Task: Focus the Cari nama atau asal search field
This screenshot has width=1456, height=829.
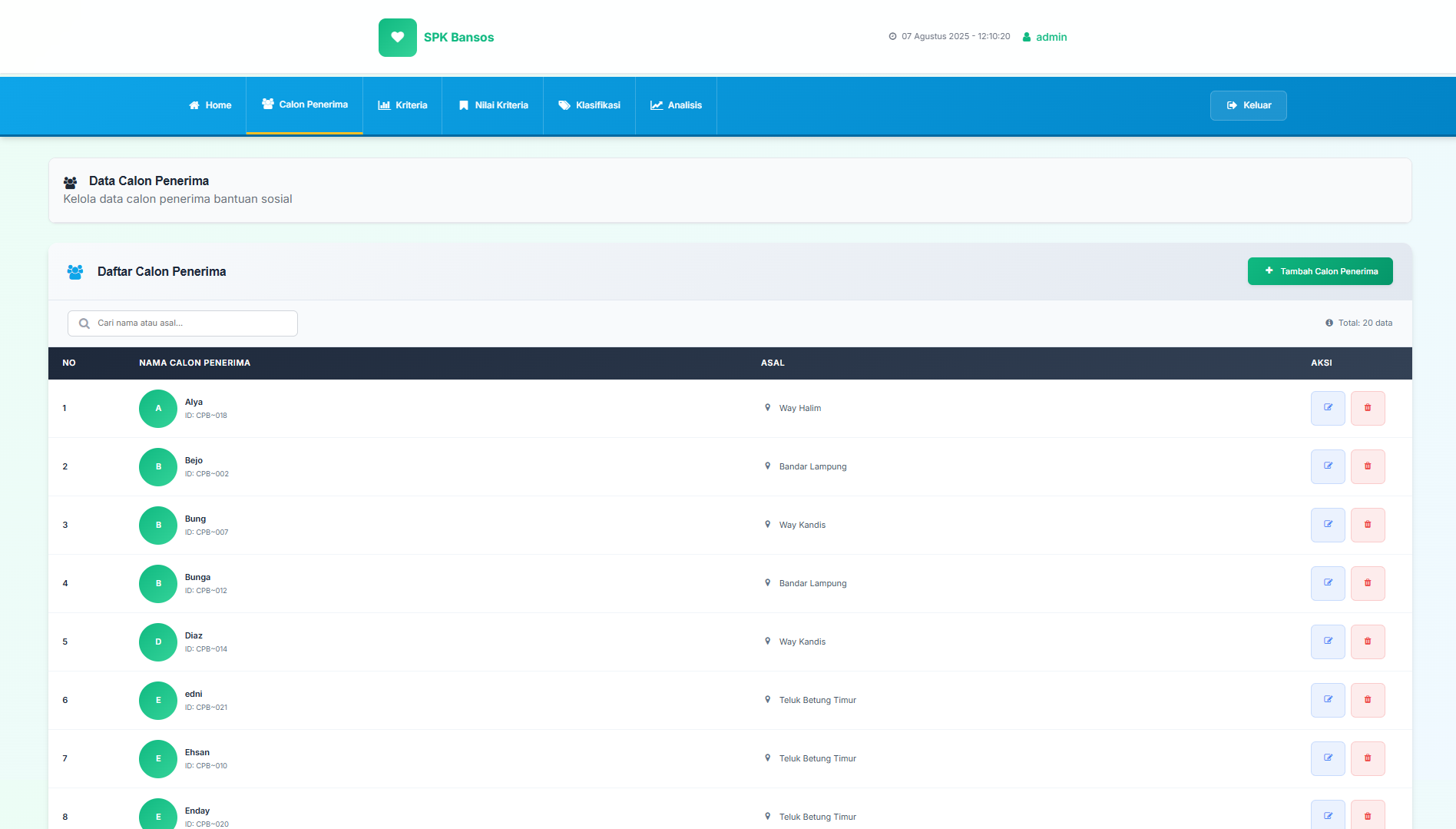Action: (x=183, y=323)
